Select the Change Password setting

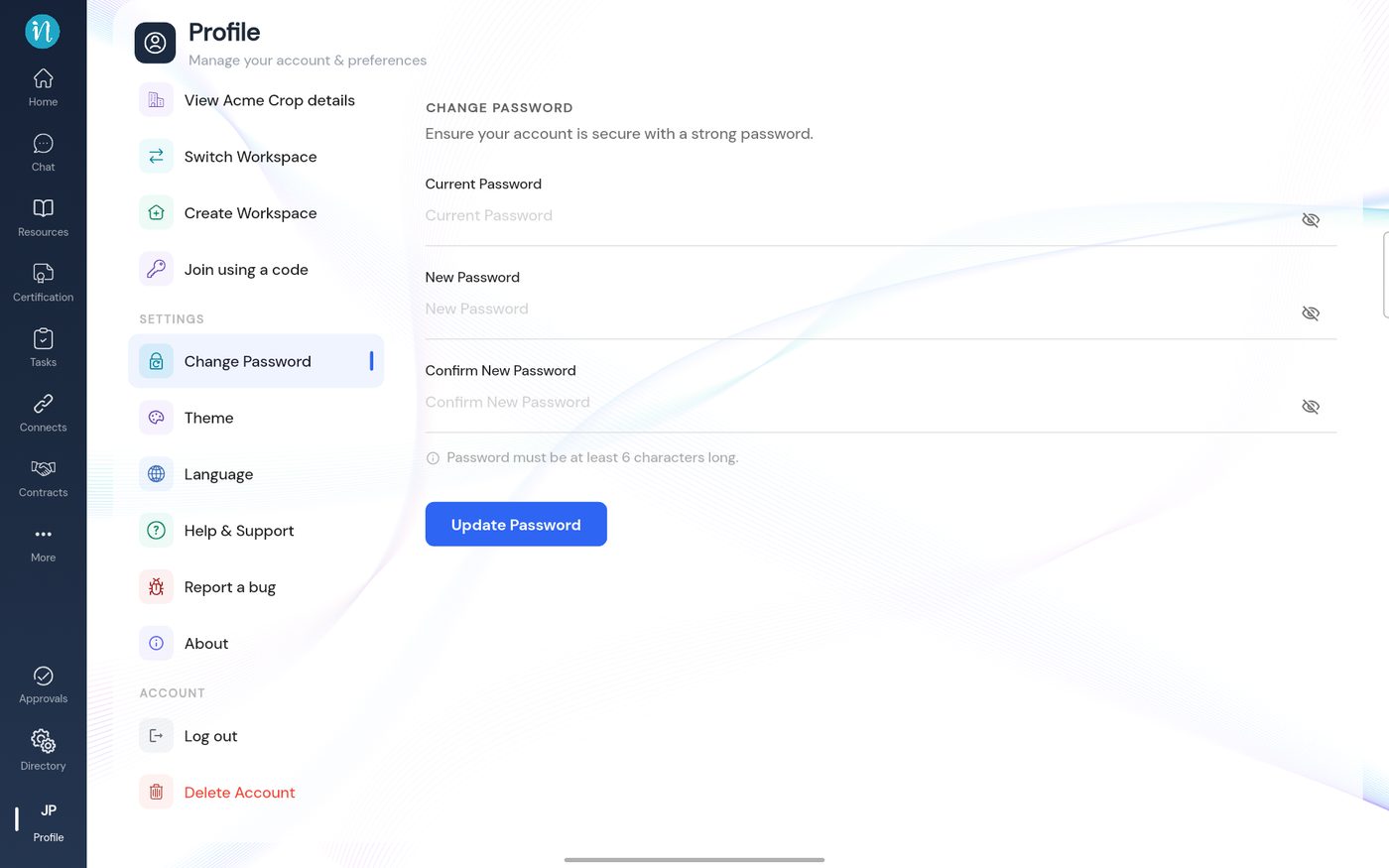(256, 361)
